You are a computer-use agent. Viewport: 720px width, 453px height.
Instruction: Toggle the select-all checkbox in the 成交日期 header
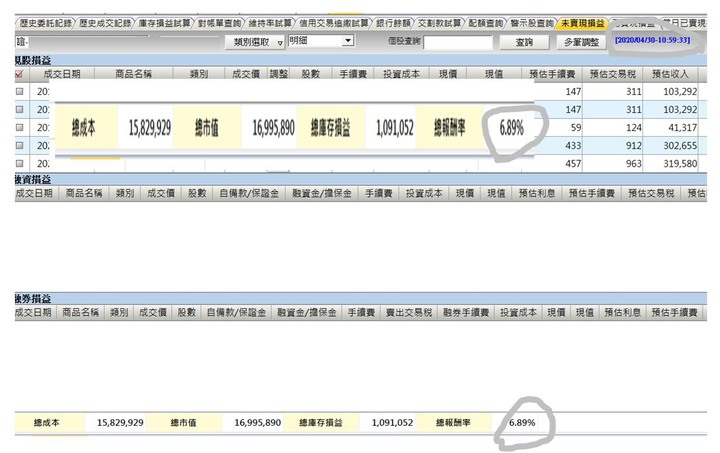pyautogui.click(x=19, y=74)
